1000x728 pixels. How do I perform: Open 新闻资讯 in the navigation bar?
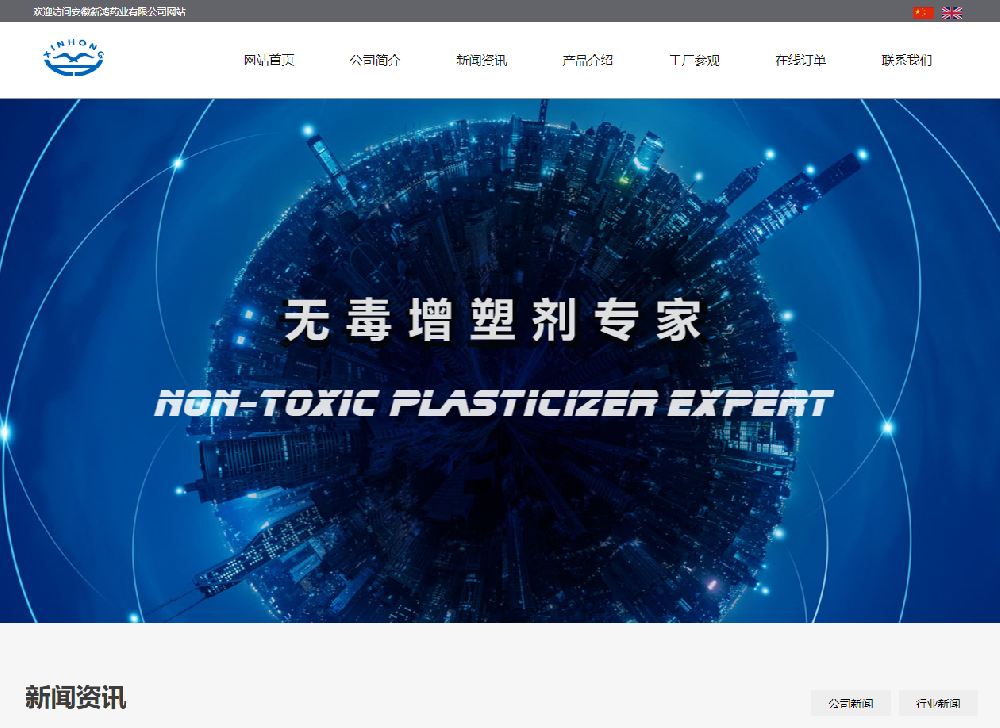pyautogui.click(x=481, y=60)
